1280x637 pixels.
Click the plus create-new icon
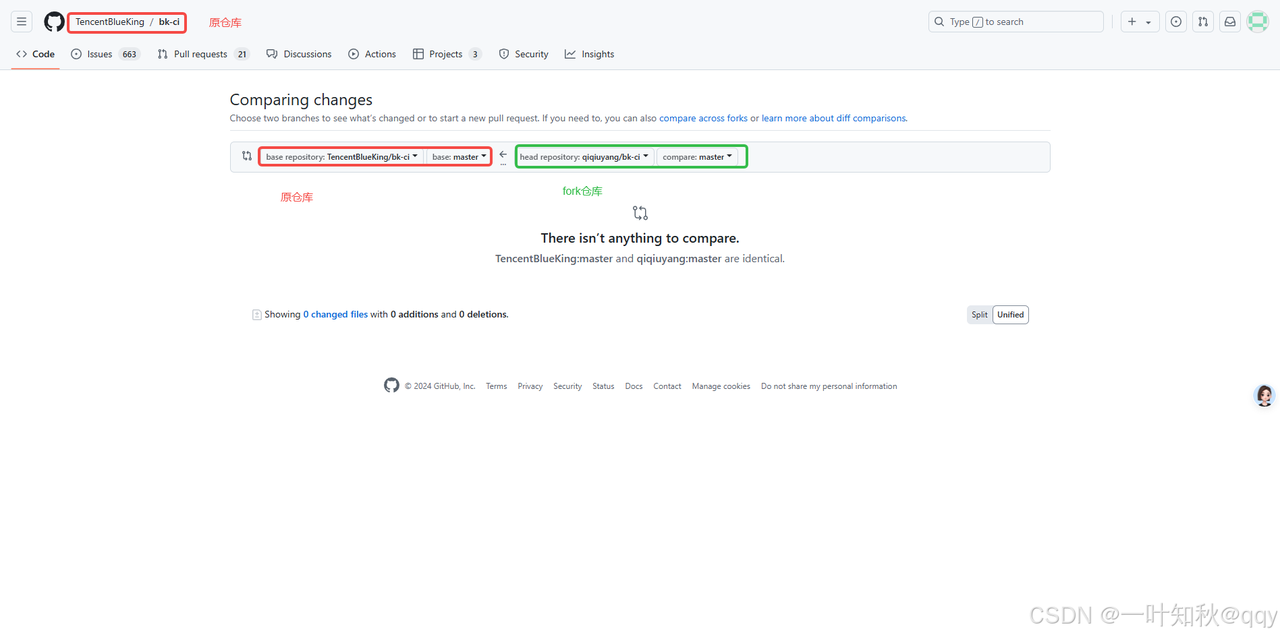[1132, 22]
